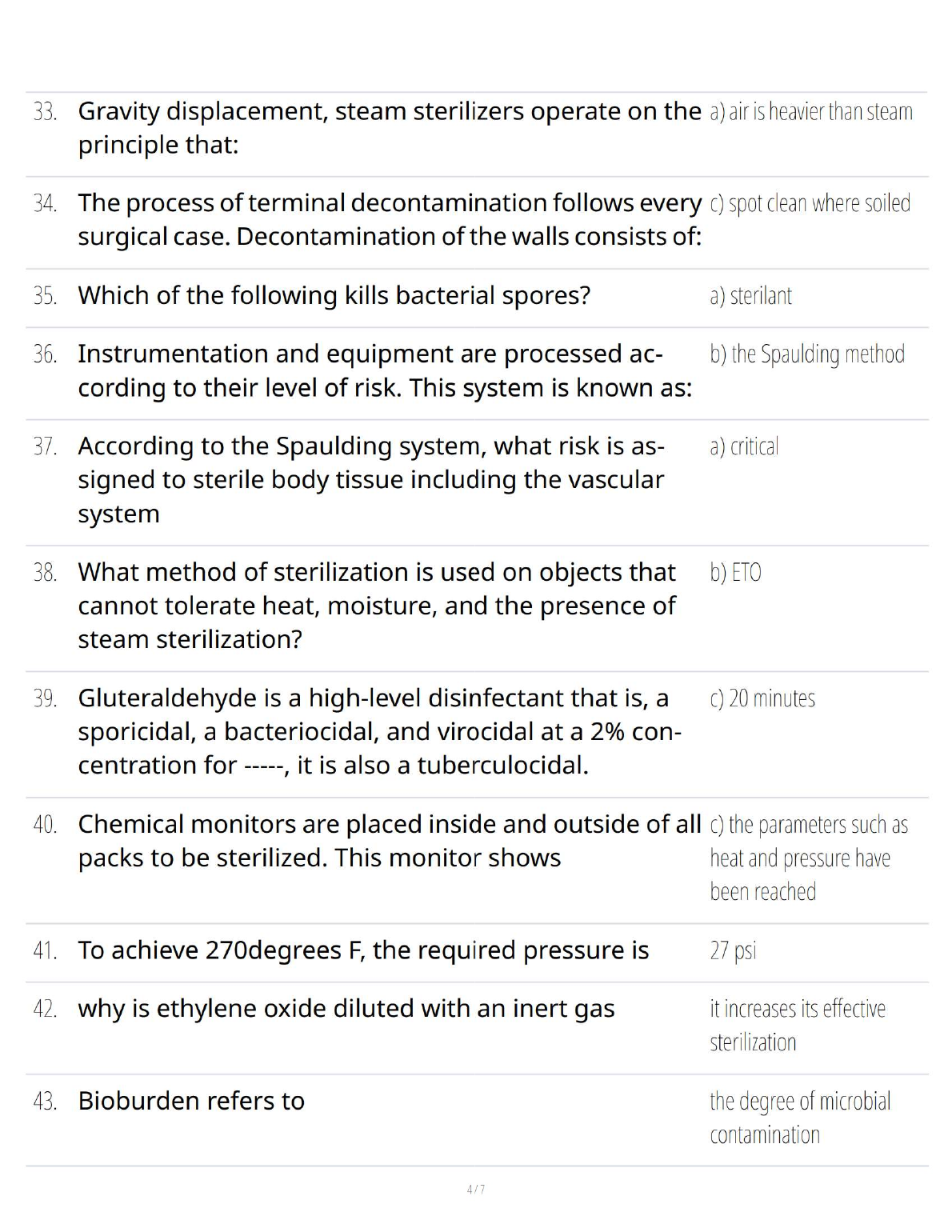
Task: Select the answer 'b) ETO'
Action: point(735,573)
